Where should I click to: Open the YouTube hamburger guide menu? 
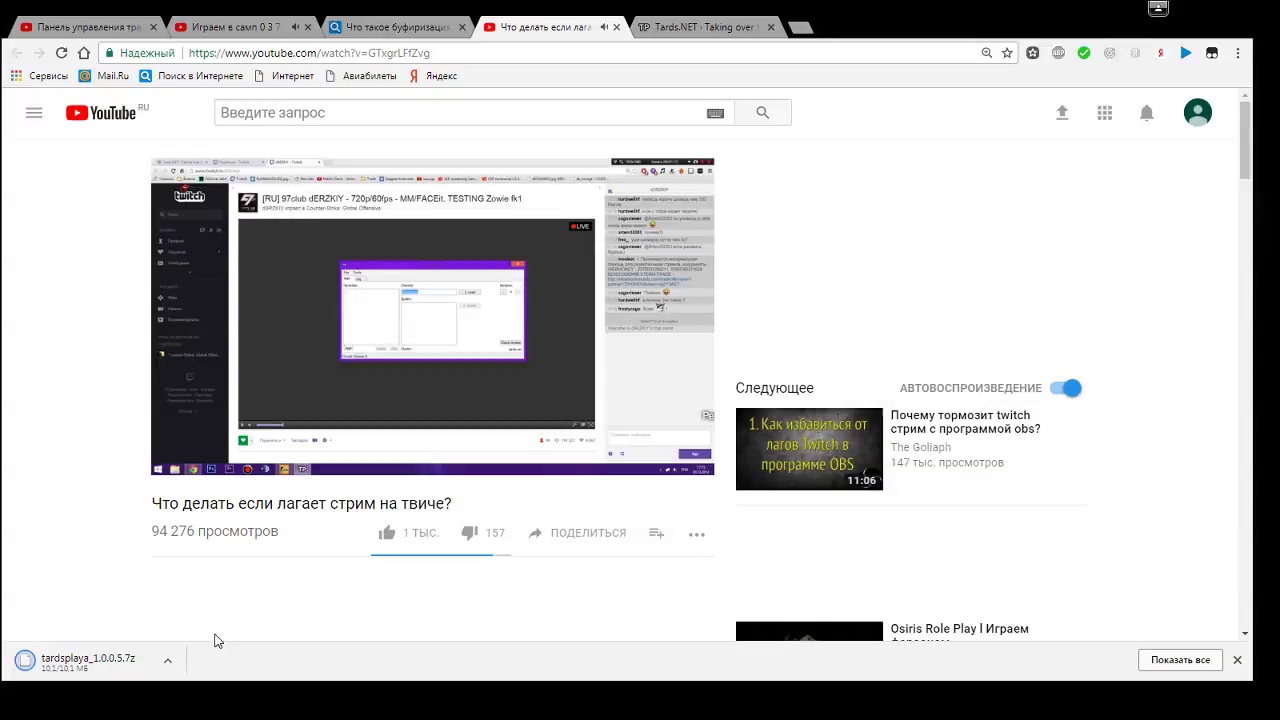pyautogui.click(x=34, y=113)
